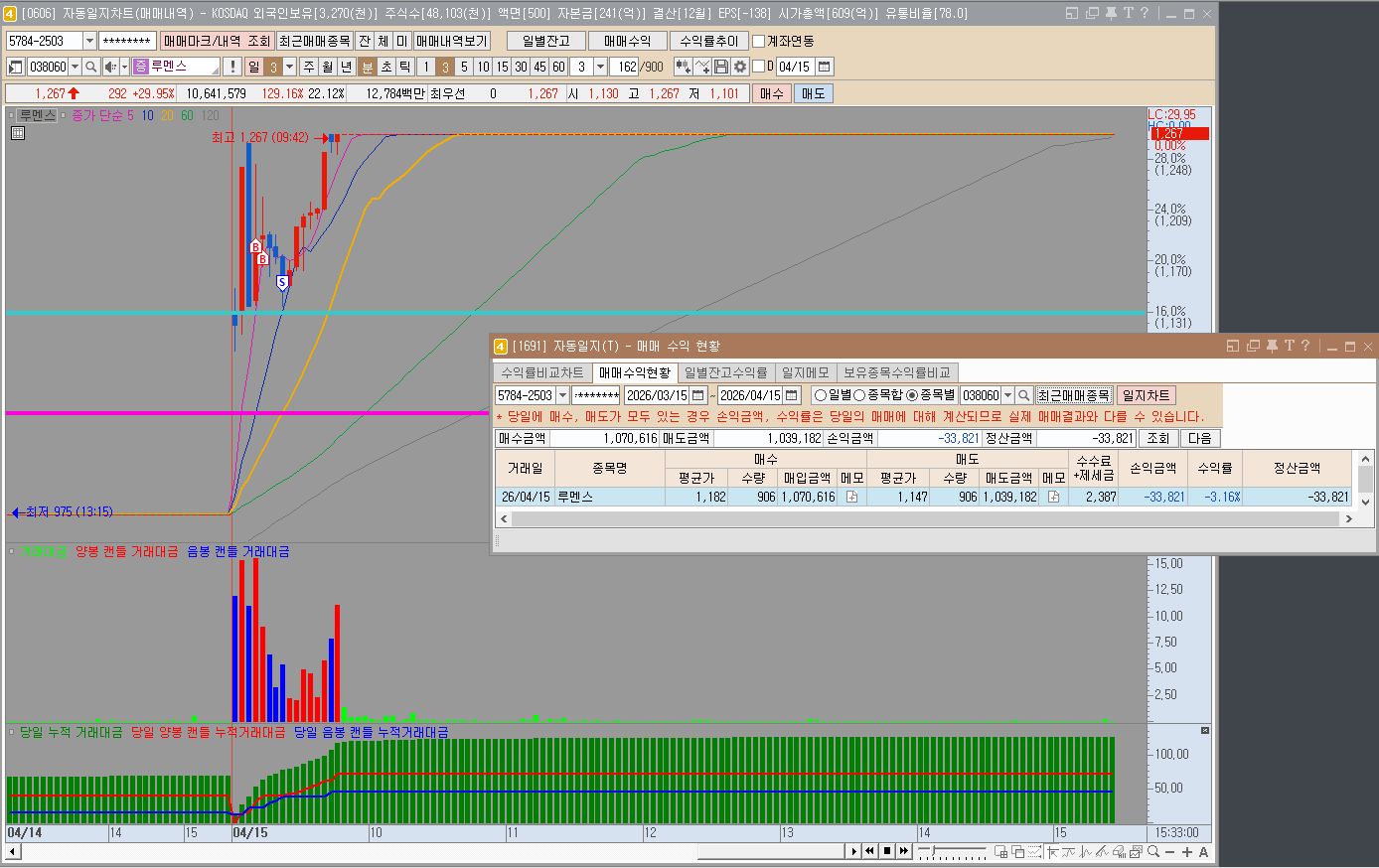The image size is (1379, 868).
Task: Click the chart horizontal scrollbar left arrow
Action: 13,851
